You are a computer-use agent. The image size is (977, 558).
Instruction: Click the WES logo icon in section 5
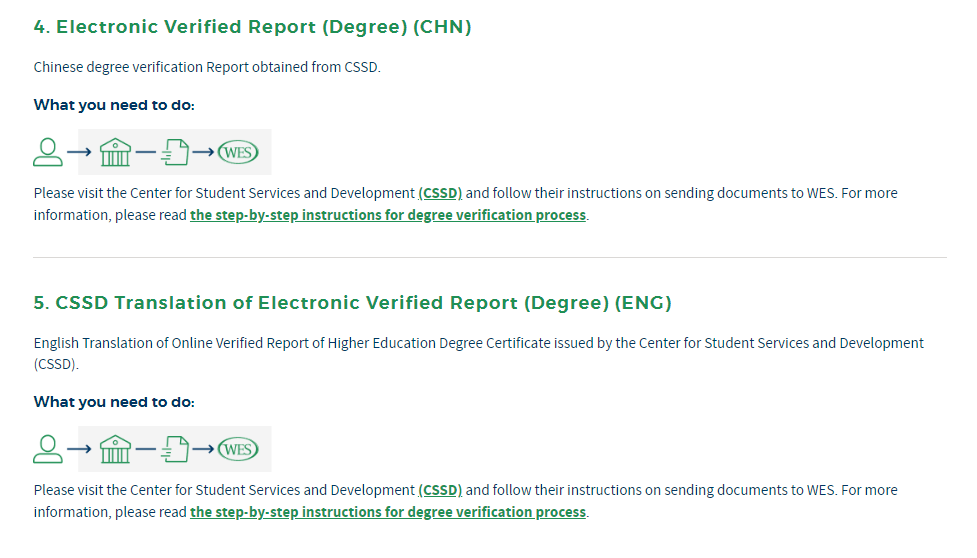coord(238,449)
